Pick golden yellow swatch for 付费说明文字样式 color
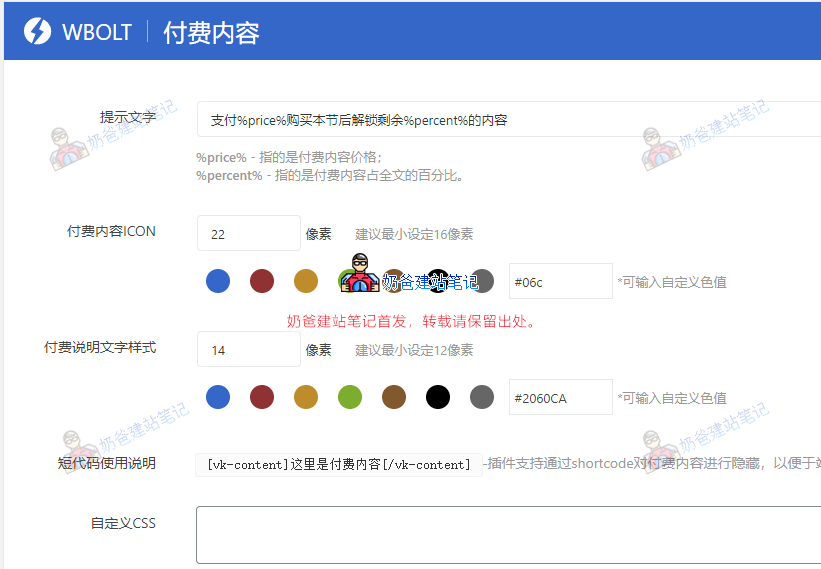Screen dimensions: 821x569 [x=306, y=397]
